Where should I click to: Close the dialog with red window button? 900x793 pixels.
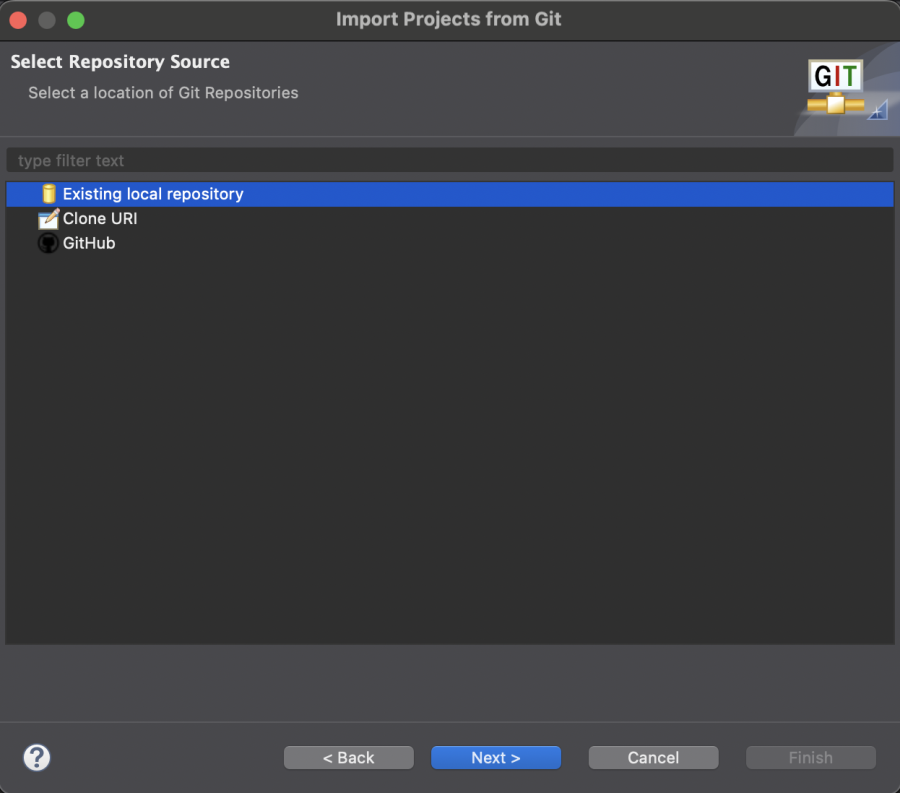(x=18, y=20)
